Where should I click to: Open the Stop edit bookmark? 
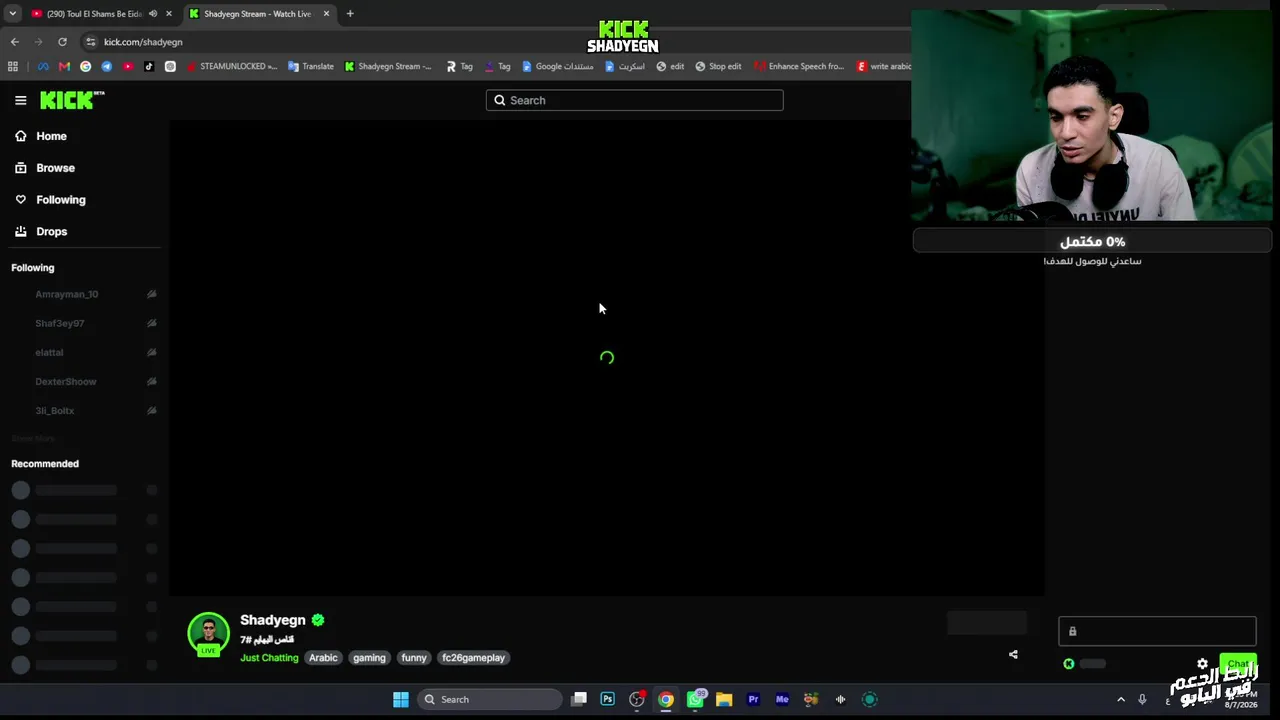719,67
